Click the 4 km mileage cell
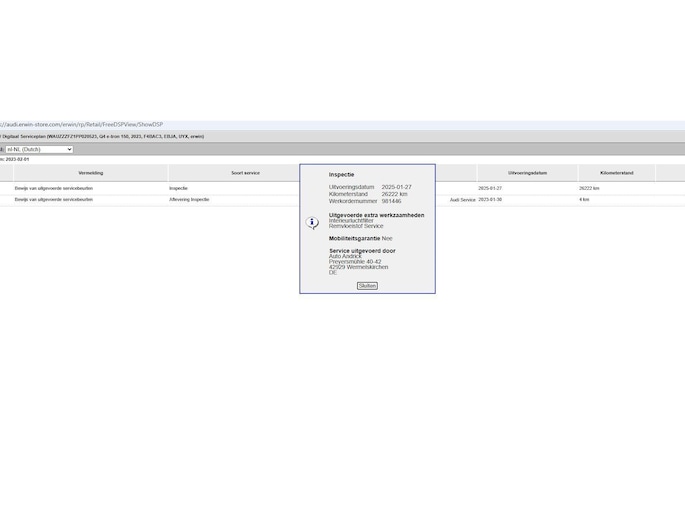The width and height of the screenshot is (685, 514). (584, 199)
